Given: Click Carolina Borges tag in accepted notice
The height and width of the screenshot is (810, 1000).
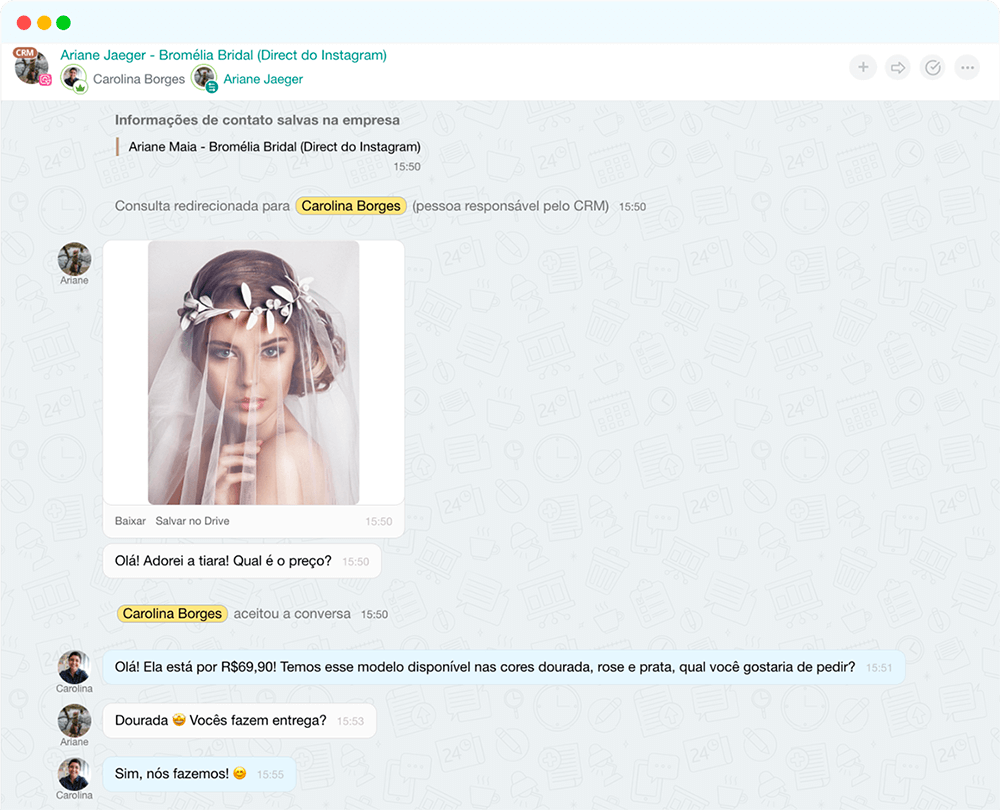Looking at the screenshot, I should coord(172,613).
